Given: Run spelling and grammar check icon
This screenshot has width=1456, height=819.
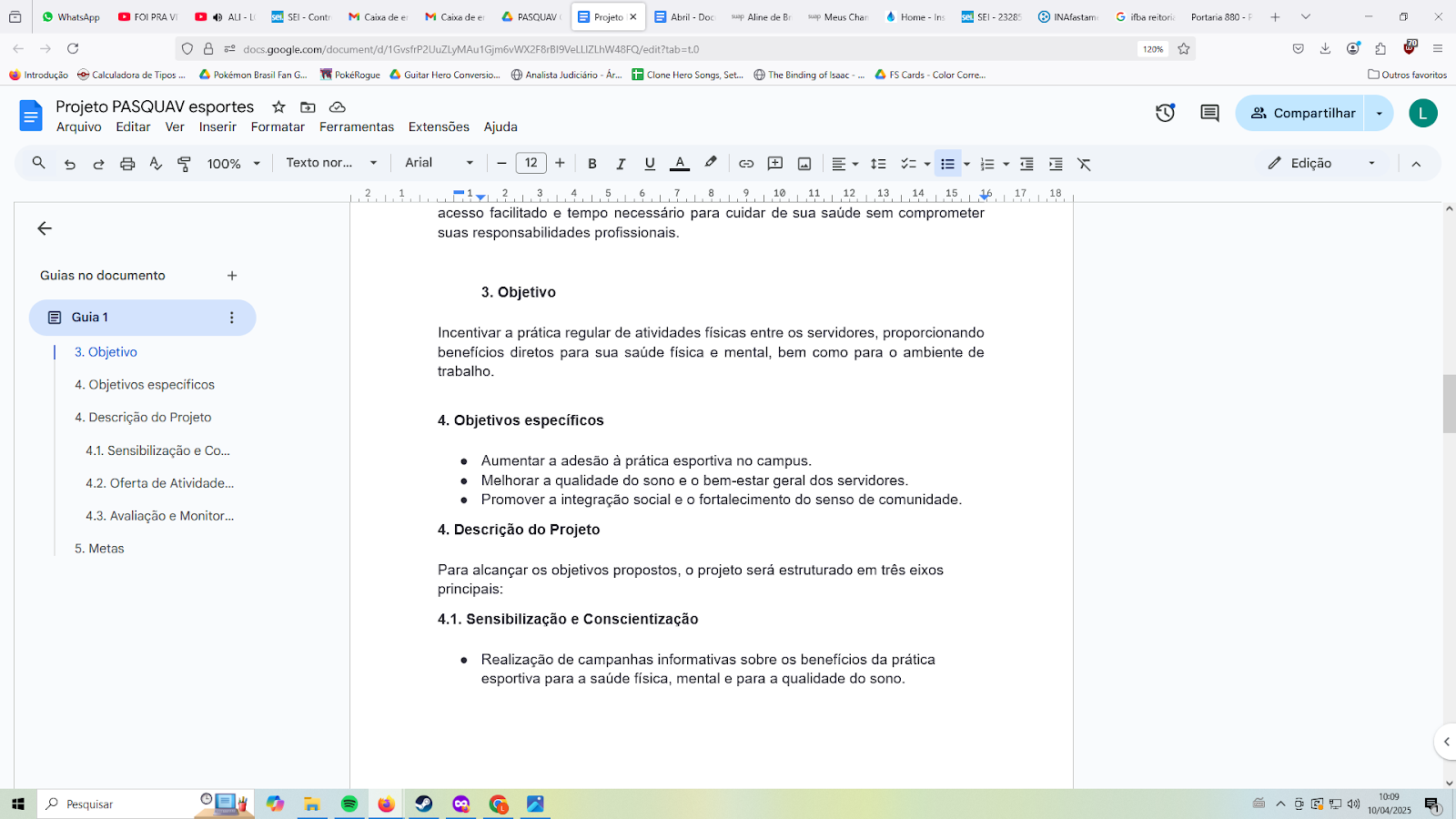Looking at the screenshot, I should tap(156, 164).
